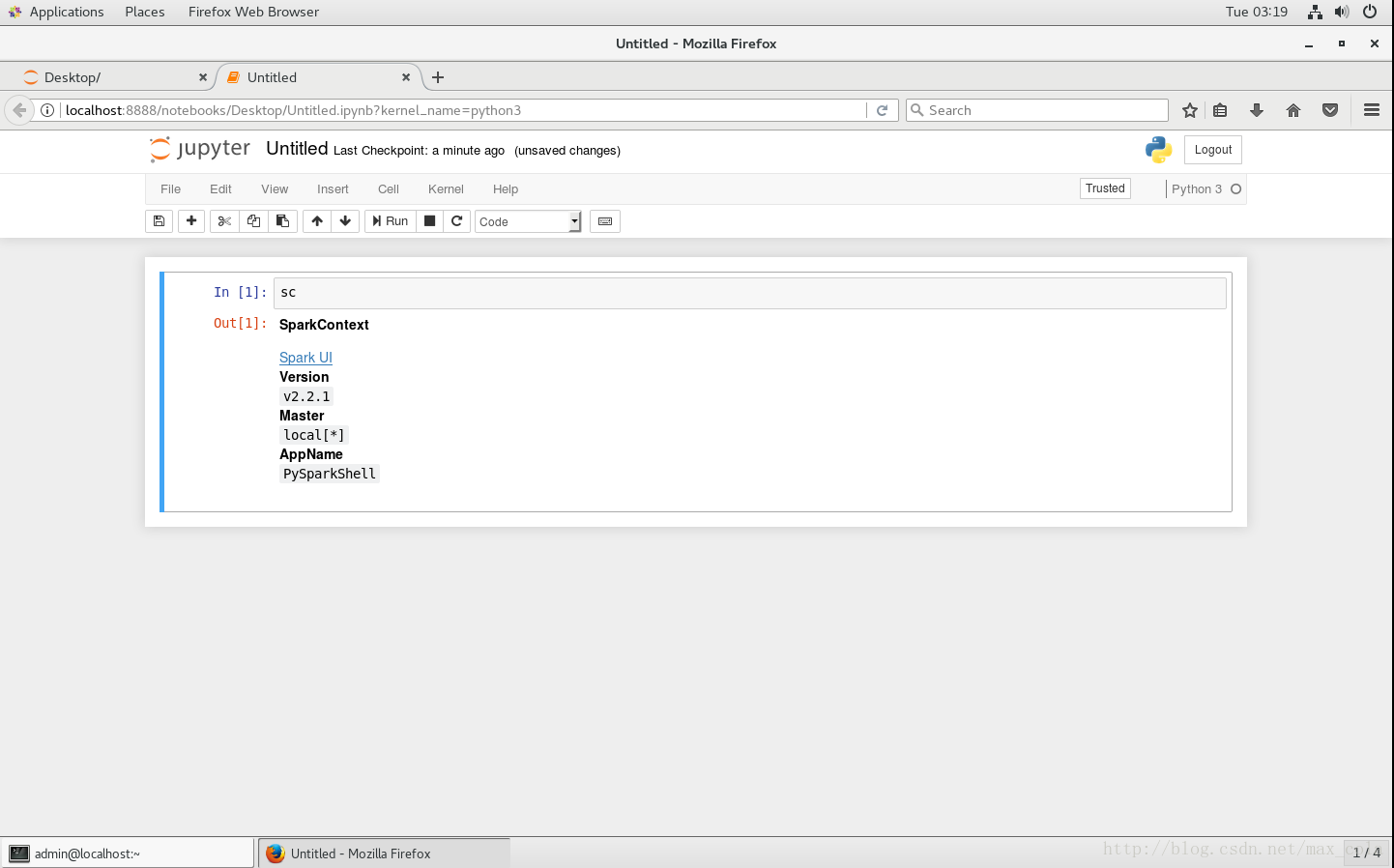1394x868 pixels.
Task: Show site information icon in URL bar
Action: (x=47, y=110)
